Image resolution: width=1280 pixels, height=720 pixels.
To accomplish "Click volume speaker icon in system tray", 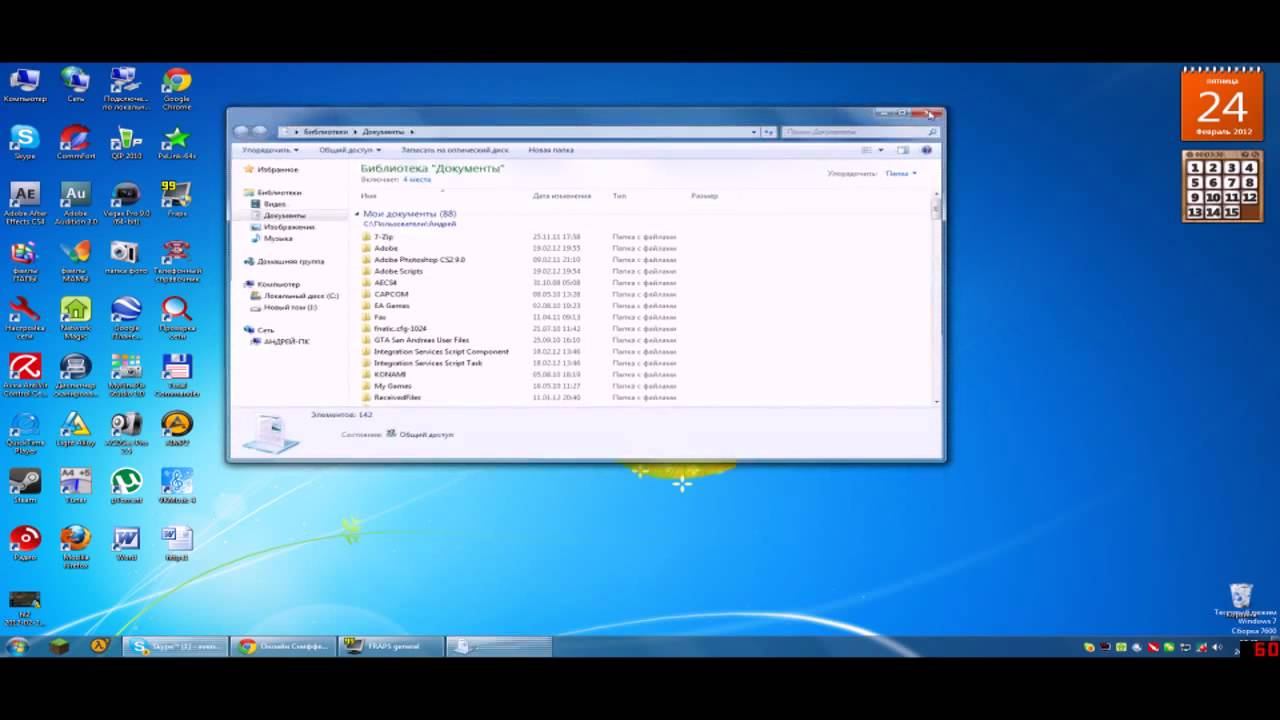I will [1217, 647].
